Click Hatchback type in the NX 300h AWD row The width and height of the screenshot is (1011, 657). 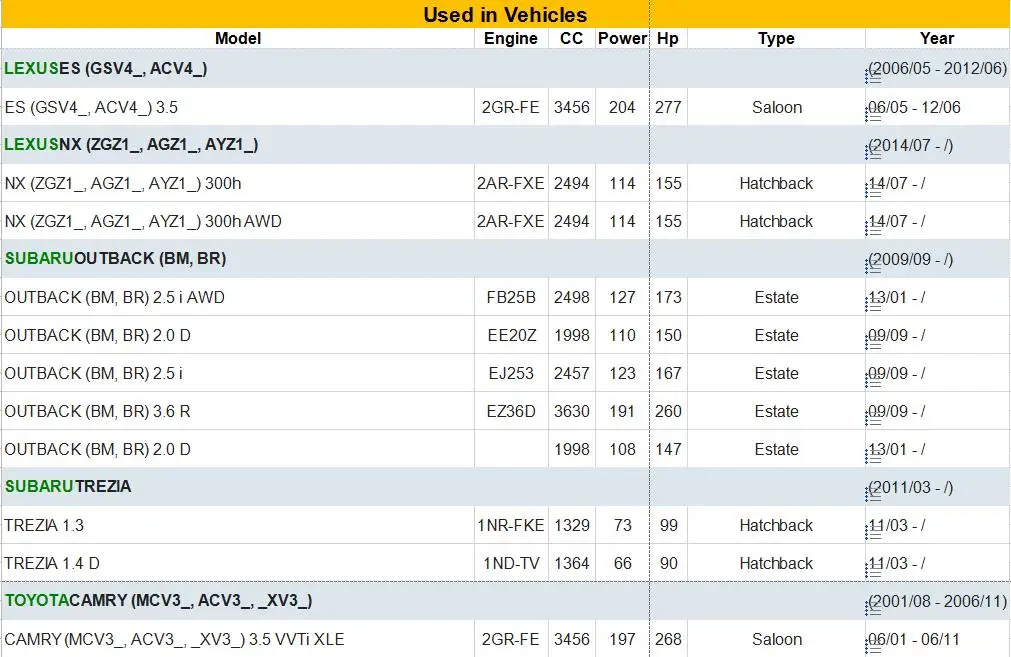click(x=776, y=221)
